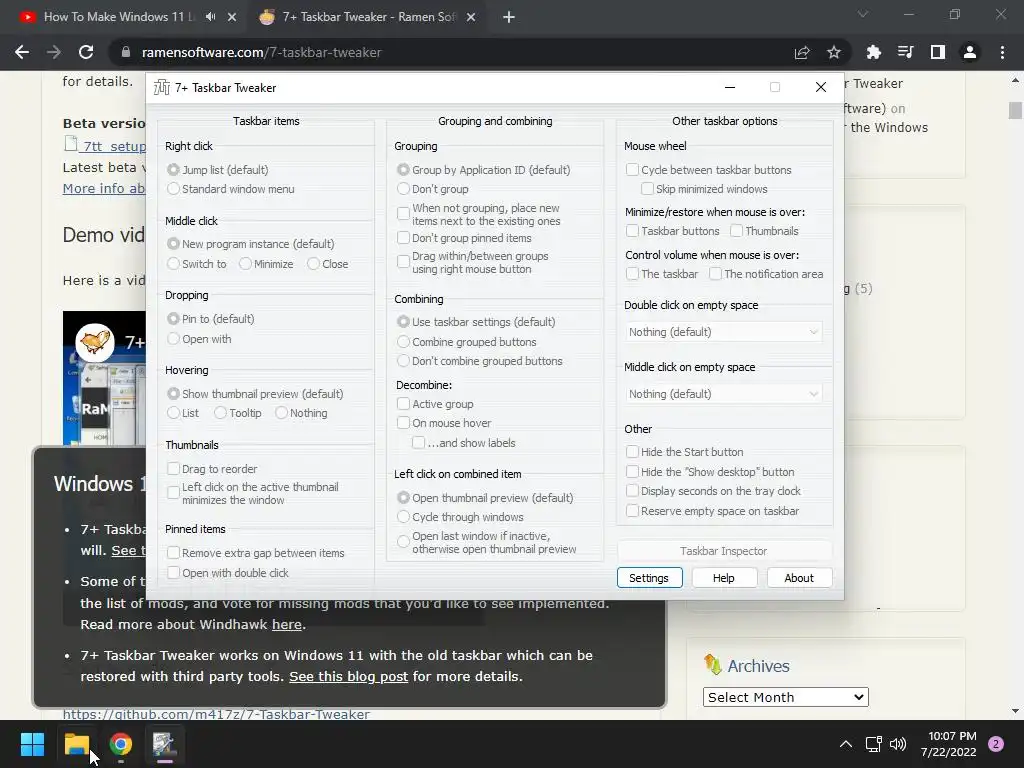Open the Chrome three-dot menu
The height and width of the screenshot is (768, 1024).
[1002, 52]
